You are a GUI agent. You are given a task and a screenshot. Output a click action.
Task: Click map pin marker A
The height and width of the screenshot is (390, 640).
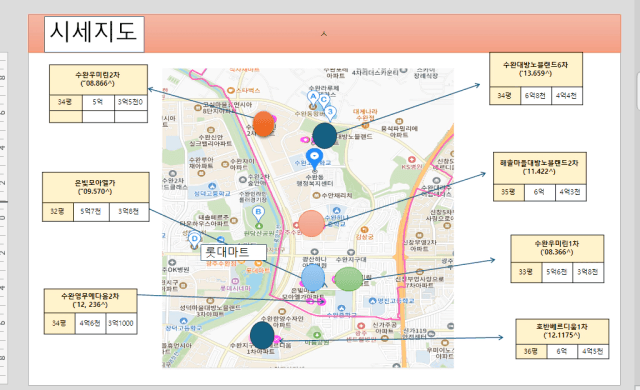[313, 98]
